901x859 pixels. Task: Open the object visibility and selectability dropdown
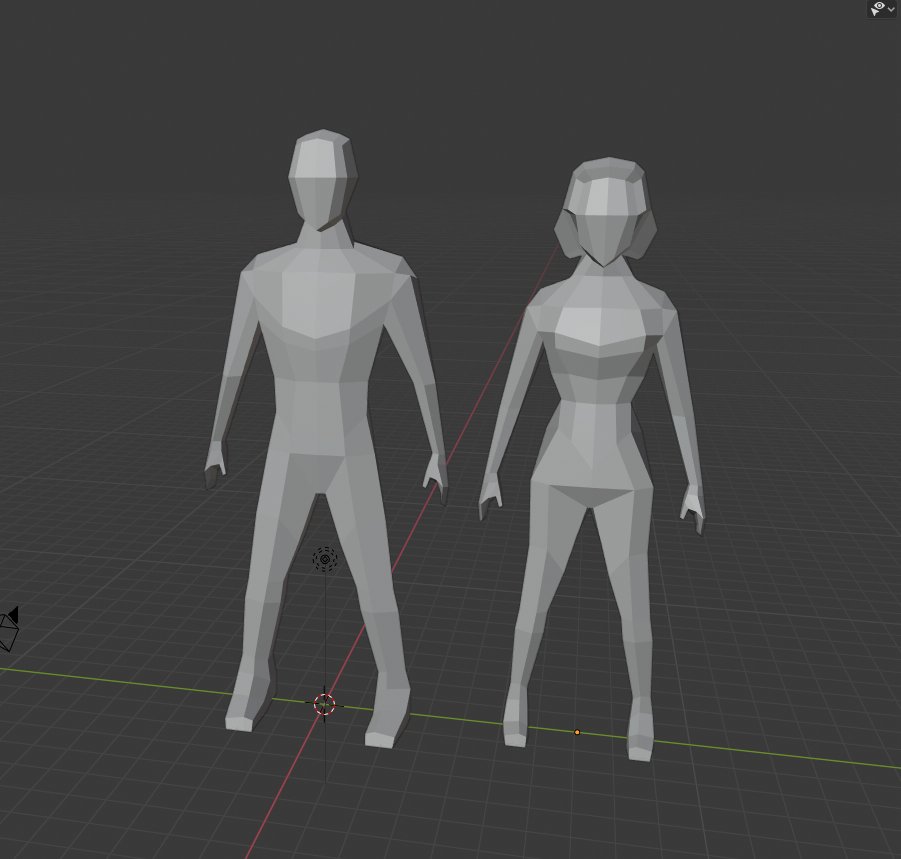882,9
